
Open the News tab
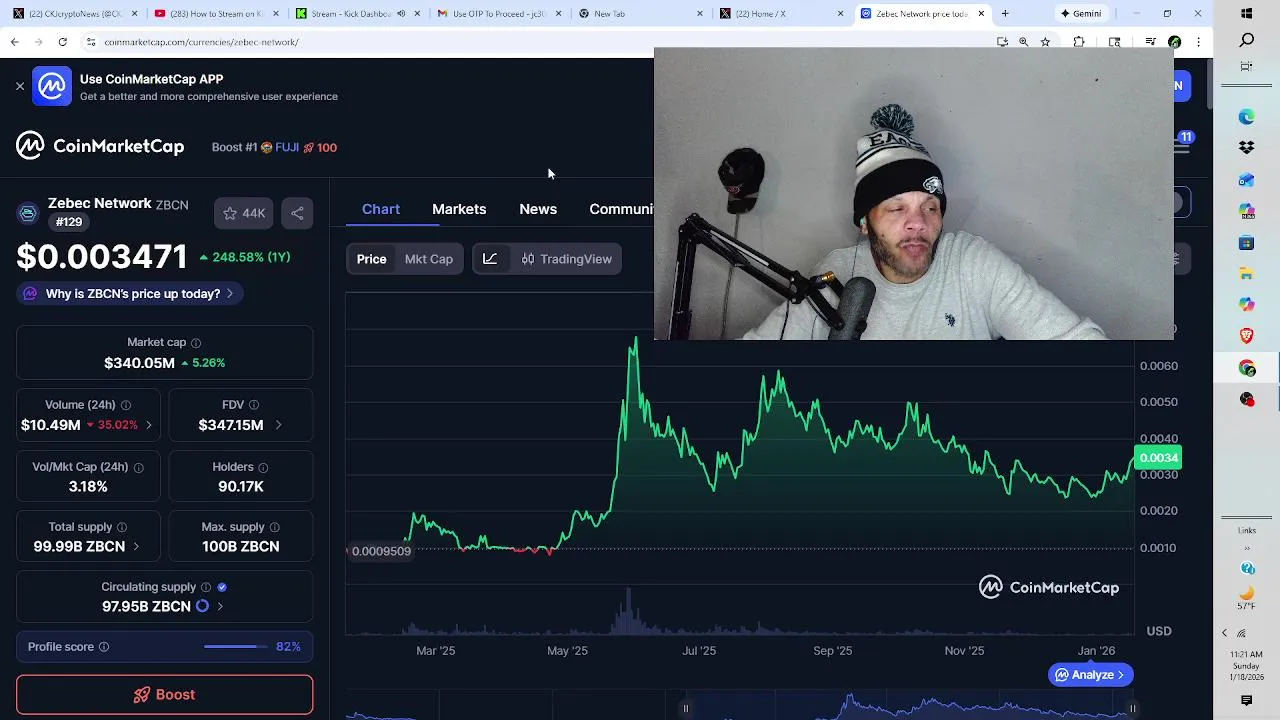coord(538,209)
